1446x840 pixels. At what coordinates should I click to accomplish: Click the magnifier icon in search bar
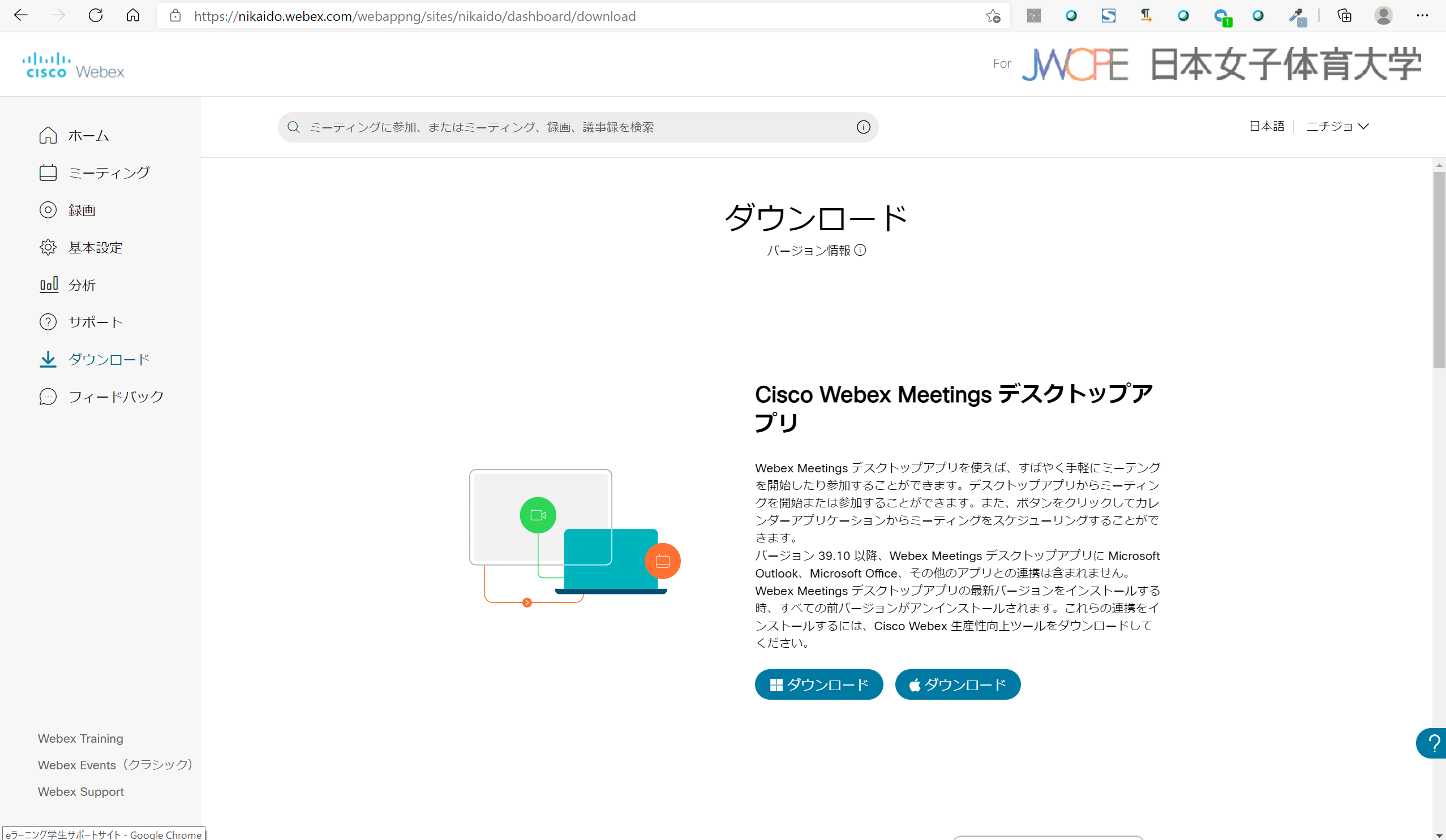pos(293,127)
